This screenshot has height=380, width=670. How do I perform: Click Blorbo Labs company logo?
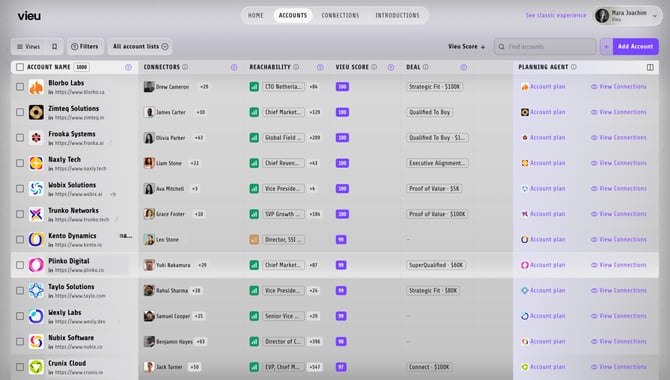(x=36, y=87)
